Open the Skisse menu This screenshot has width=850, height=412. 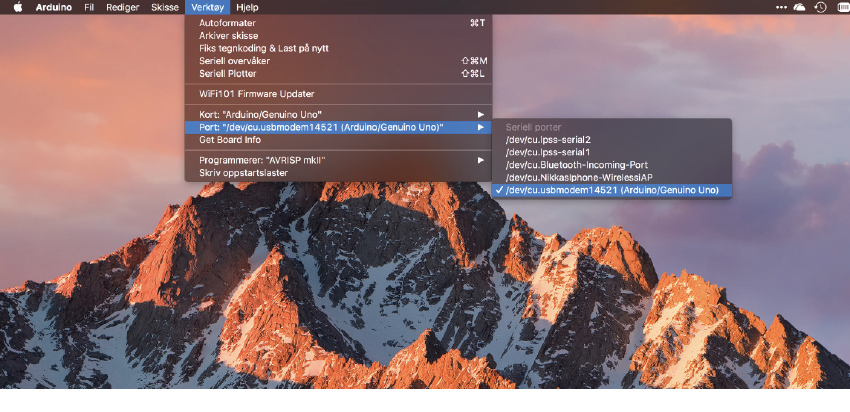point(164,7)
